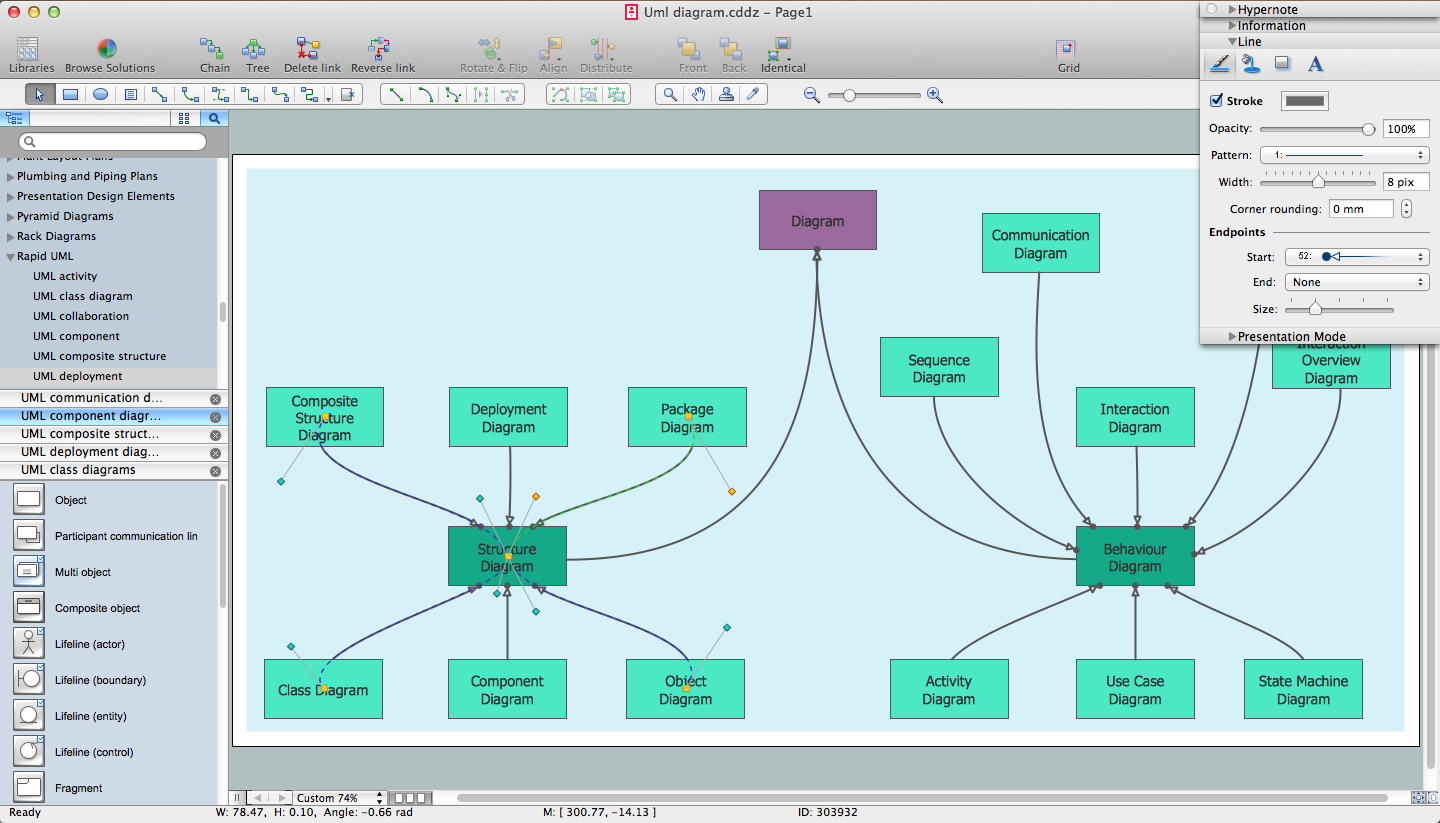Click the Reverse link icon
This screenshot has width=1440, height=823.
click(x=381, y=49)
